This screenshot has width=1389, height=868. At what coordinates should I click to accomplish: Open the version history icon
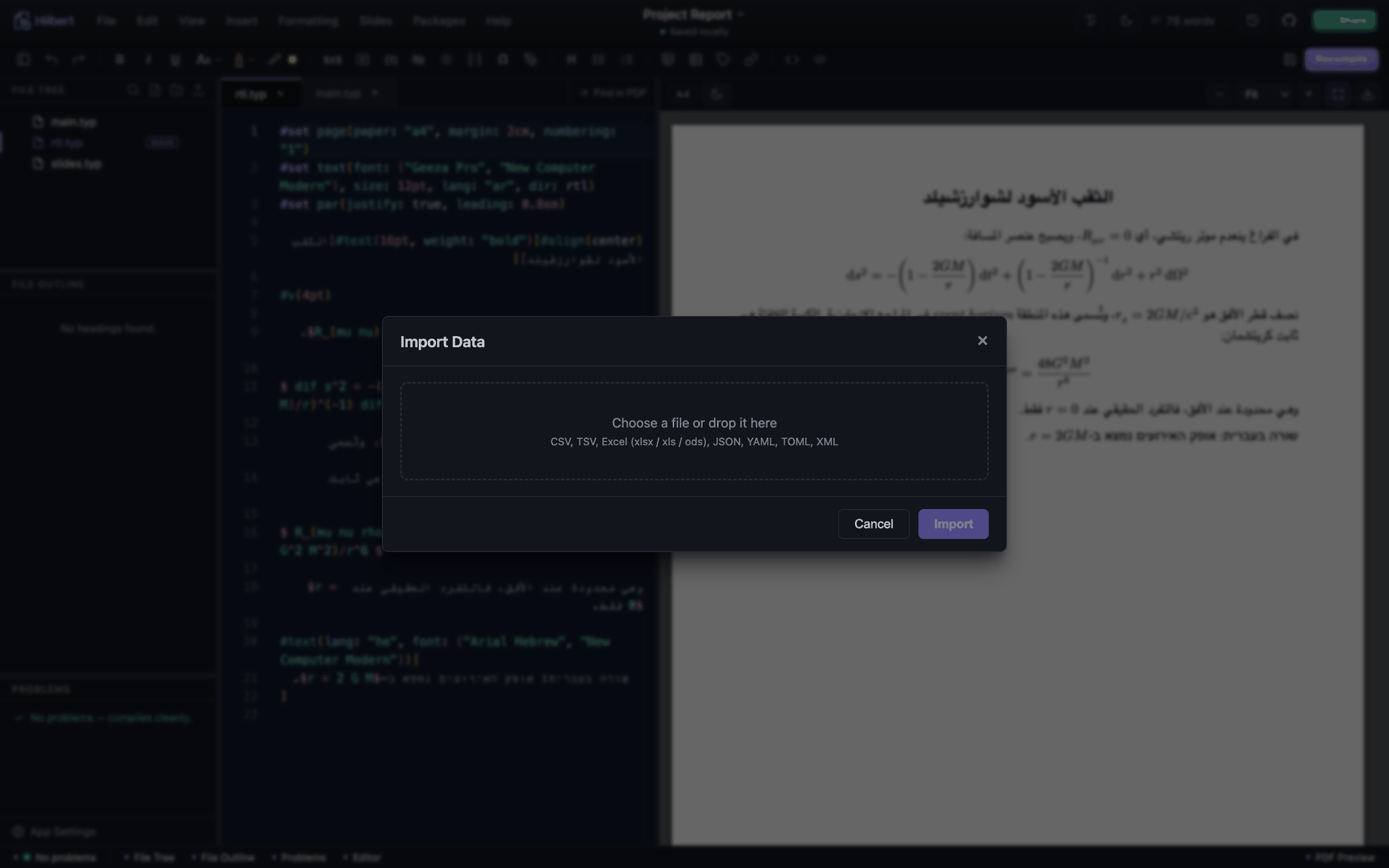[x=1252, y=21]
